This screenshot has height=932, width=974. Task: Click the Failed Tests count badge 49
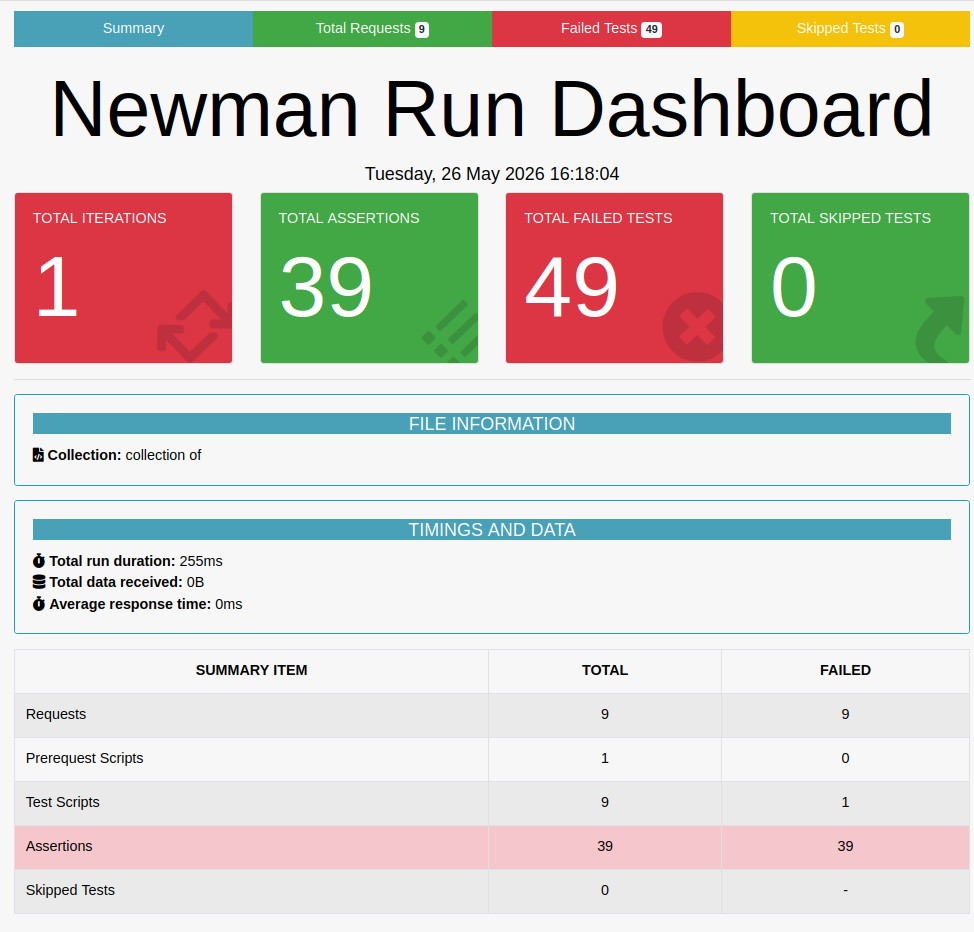pos(652,29)
